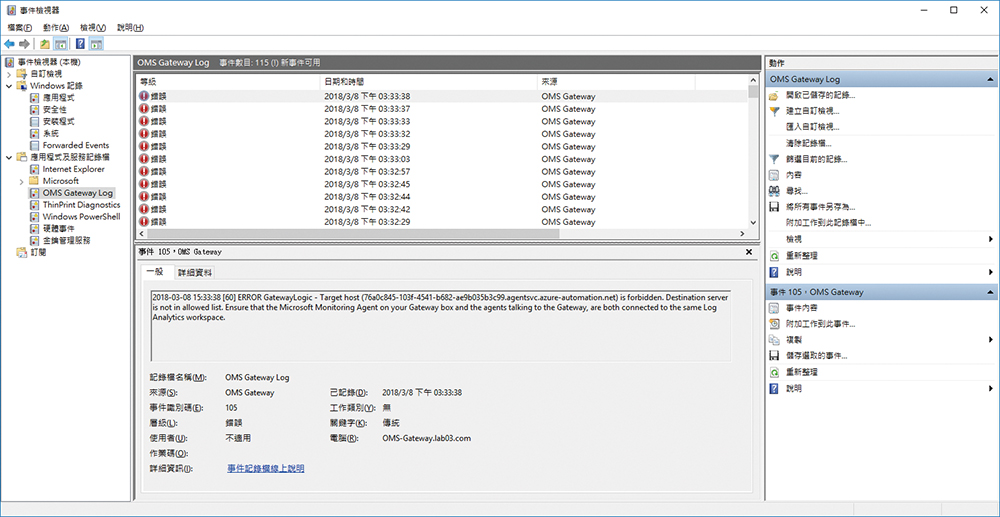Click the Back arrow toolbar icon
1000x517 pixels.
[x=10, y=44]
